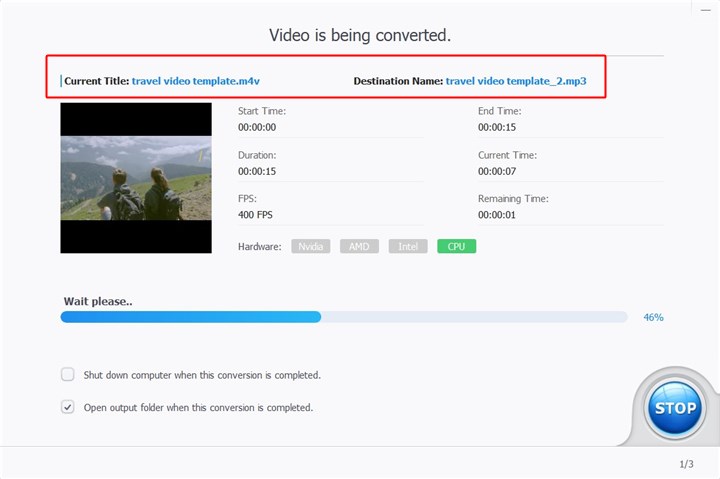
Task: Select the Nvidia hardware badge
Action: pyautogui.click(x=310, y=246)
